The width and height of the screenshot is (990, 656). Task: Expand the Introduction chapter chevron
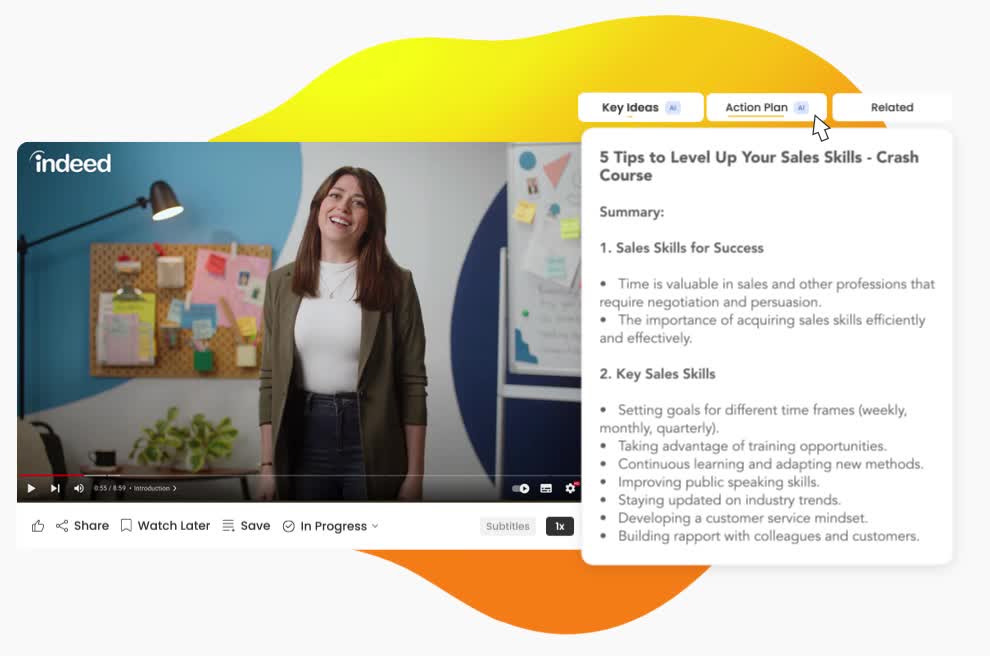pos(174,489)
